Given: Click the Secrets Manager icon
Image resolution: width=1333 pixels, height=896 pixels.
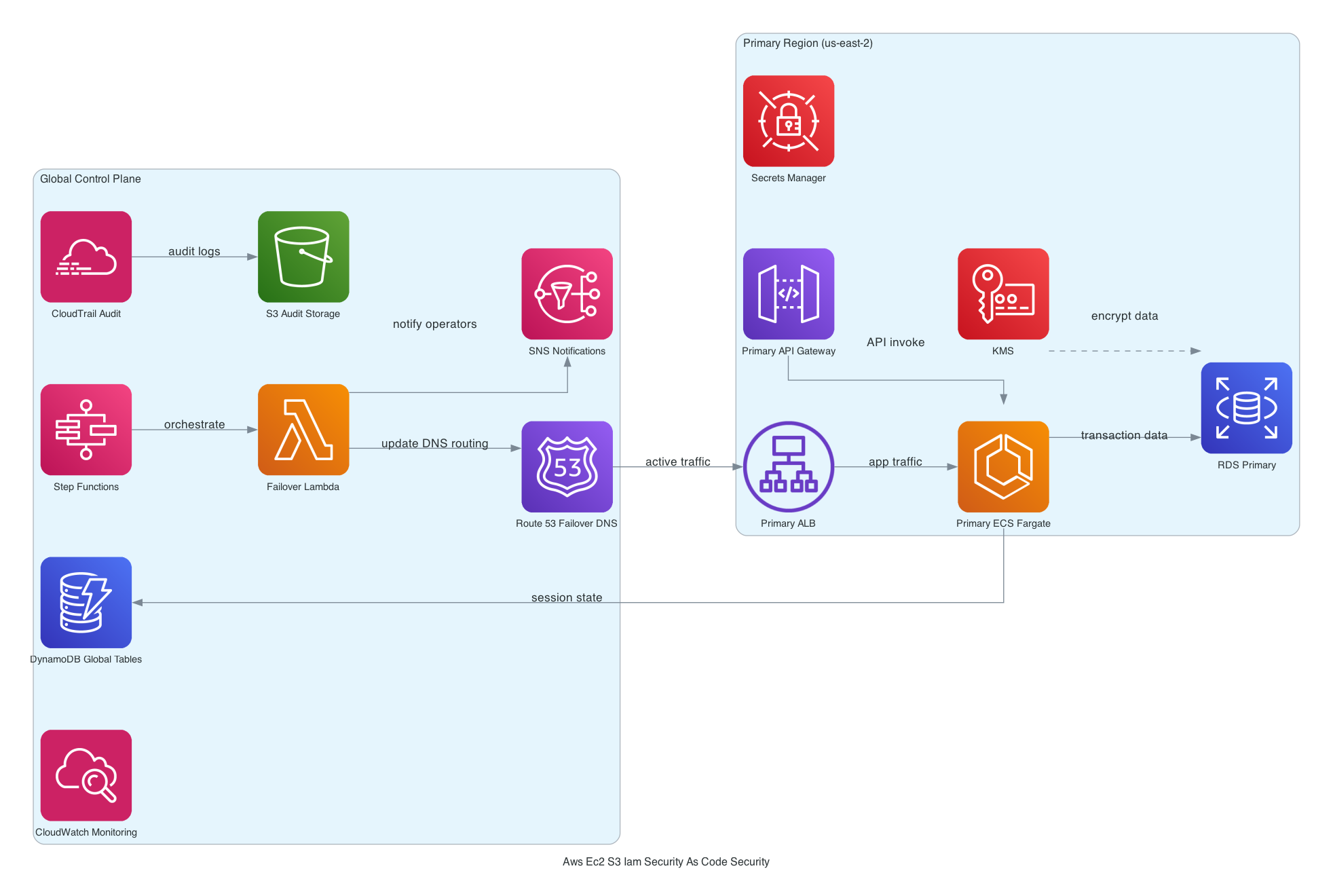Looking at the screenshot, I should pos(788,121).
